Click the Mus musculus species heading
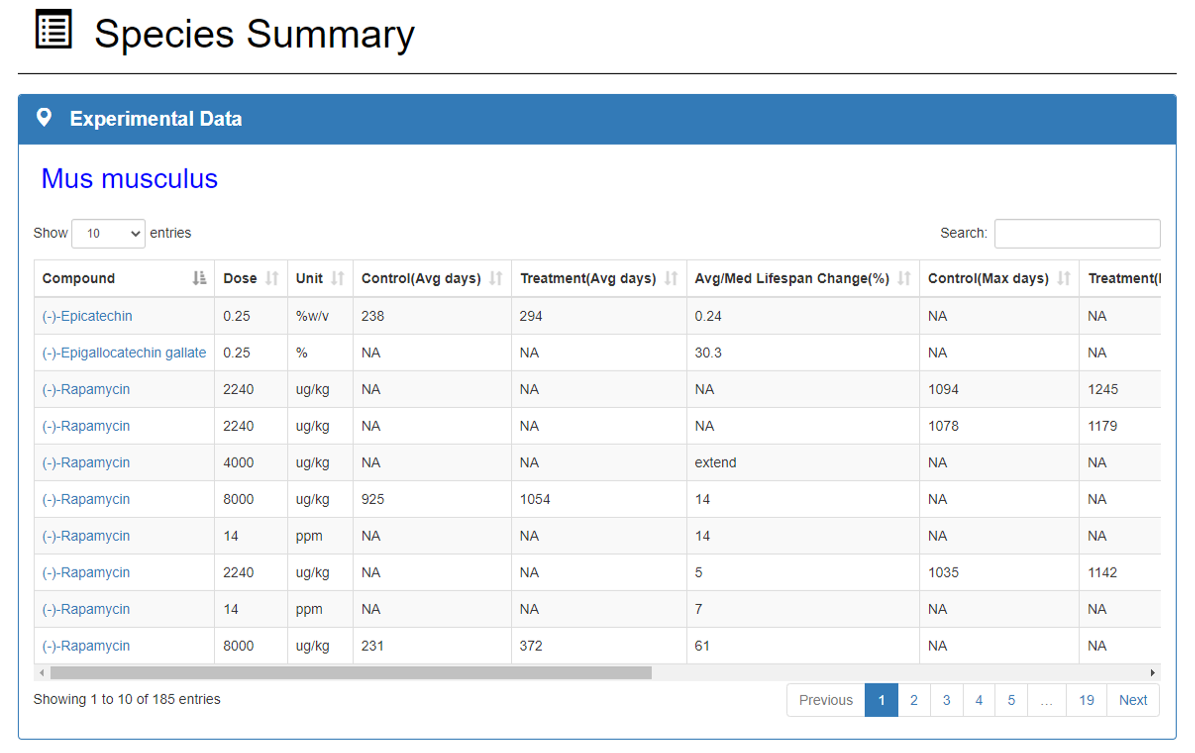1195x753 pixels. (129, 179)
